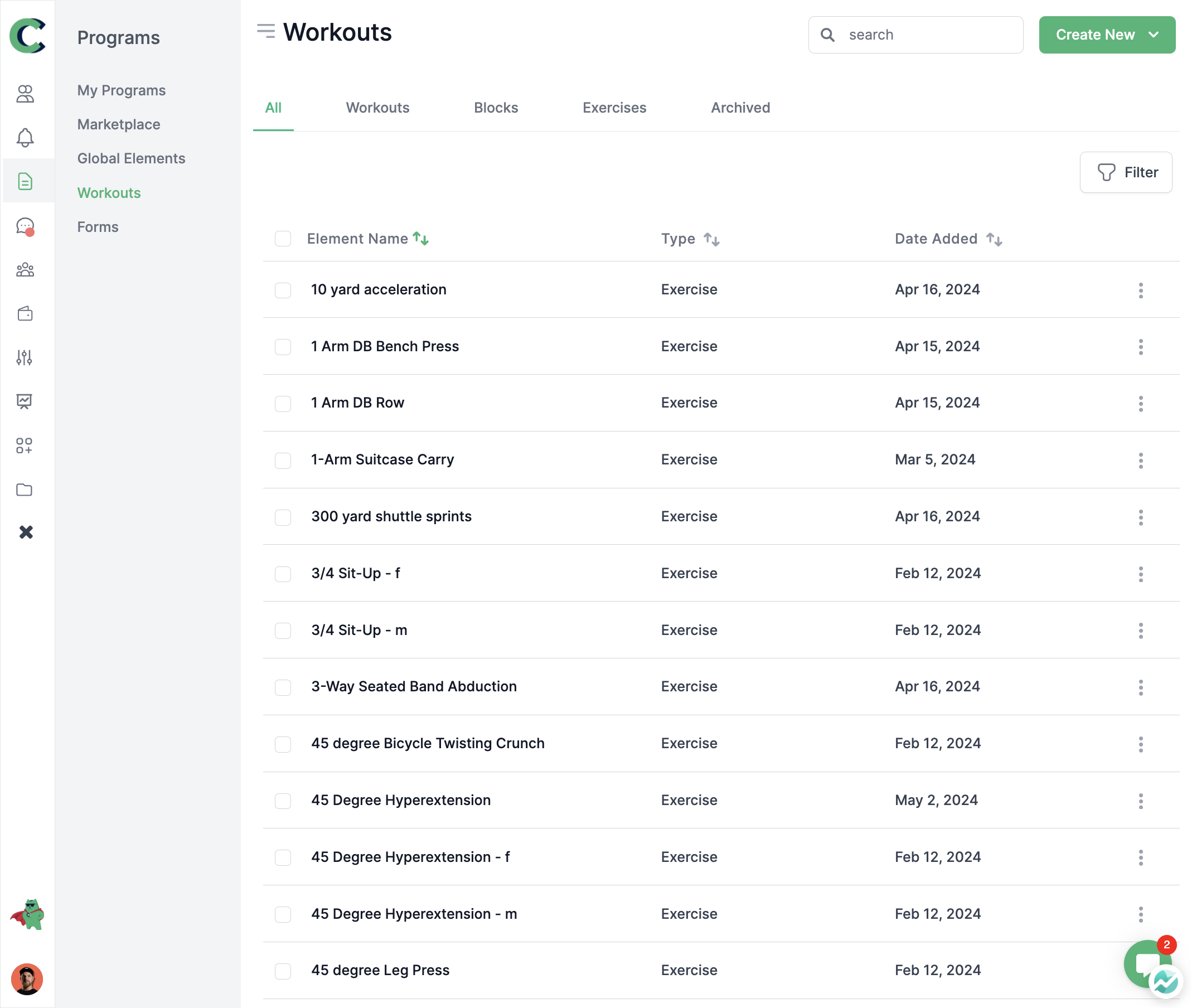
Task: Select the Clients icon in sidebar
Action: pyautogui.click(x=27, y=93)
